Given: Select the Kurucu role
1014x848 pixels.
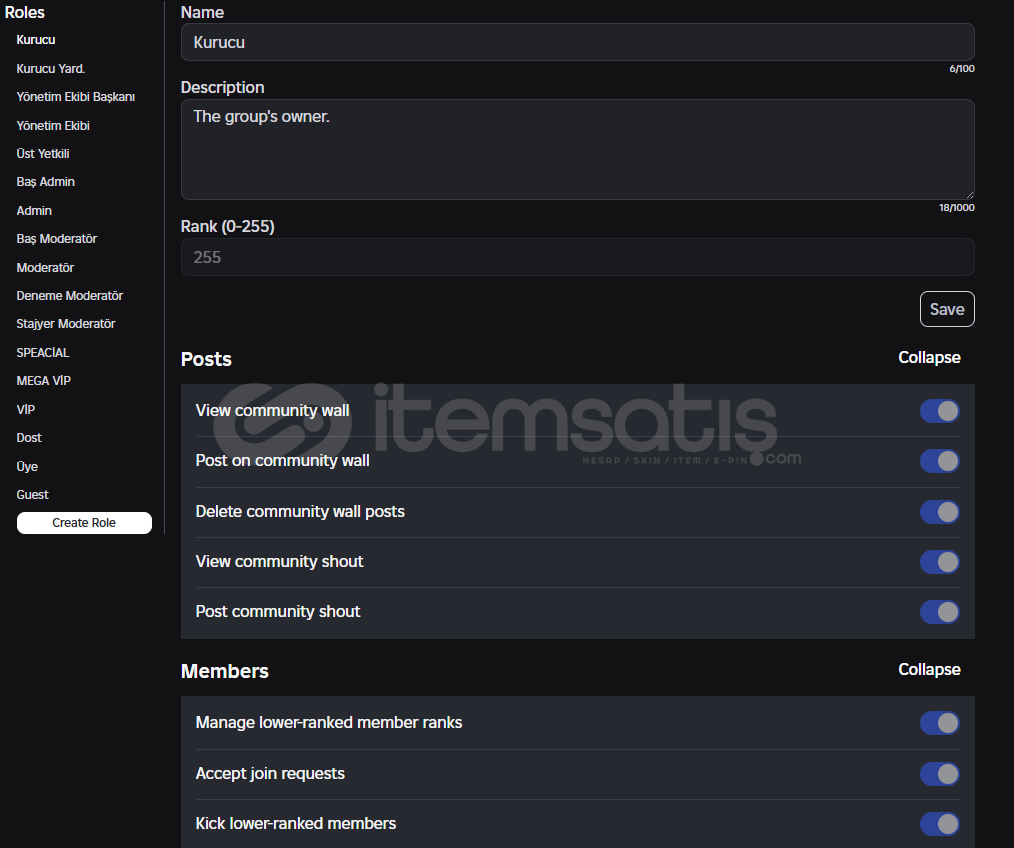Looking at the screenshot, I should click(x=36, y=40).
